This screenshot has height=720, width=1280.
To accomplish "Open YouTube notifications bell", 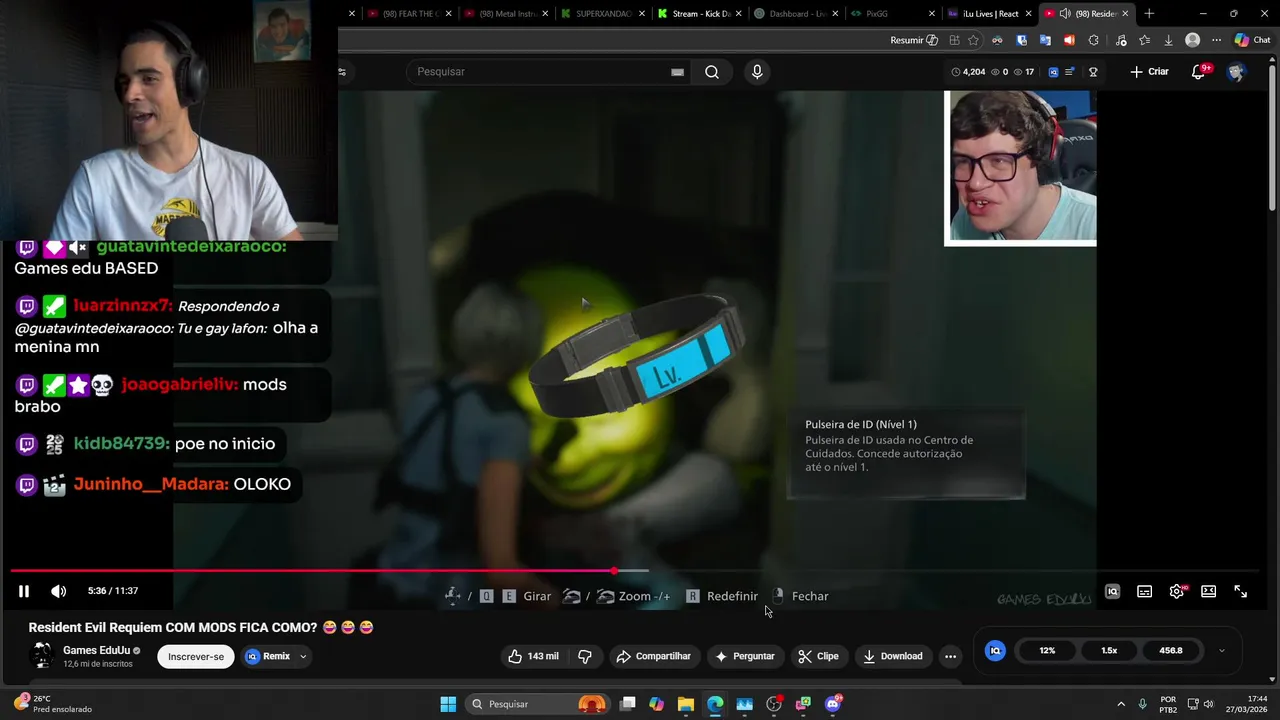I will (x=1199, y=72).
